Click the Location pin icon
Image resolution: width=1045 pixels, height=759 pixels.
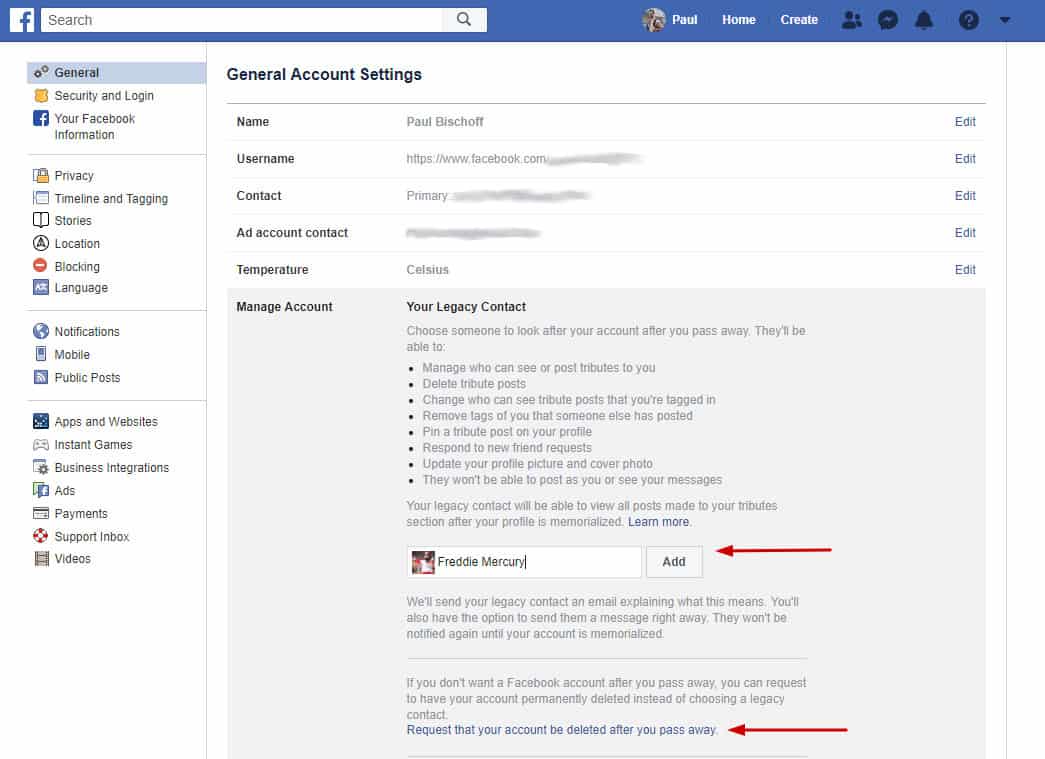click(41, 243)
